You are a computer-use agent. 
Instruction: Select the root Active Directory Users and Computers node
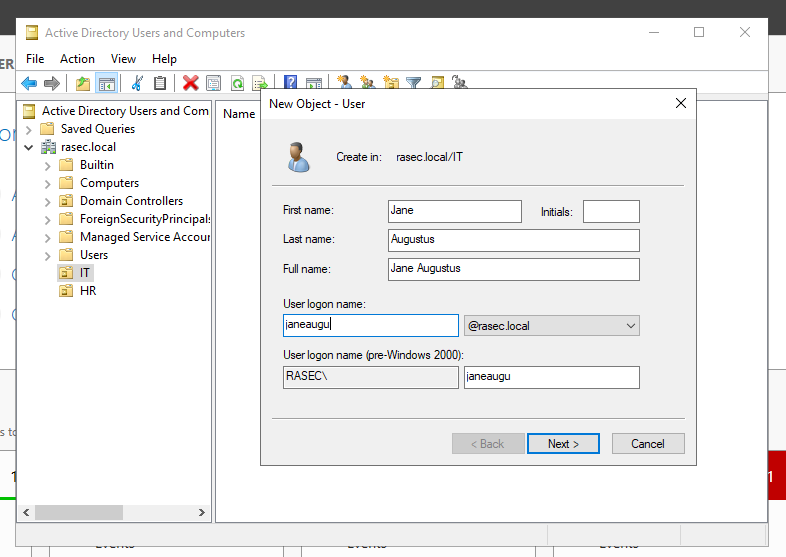(x=125, y=111)
